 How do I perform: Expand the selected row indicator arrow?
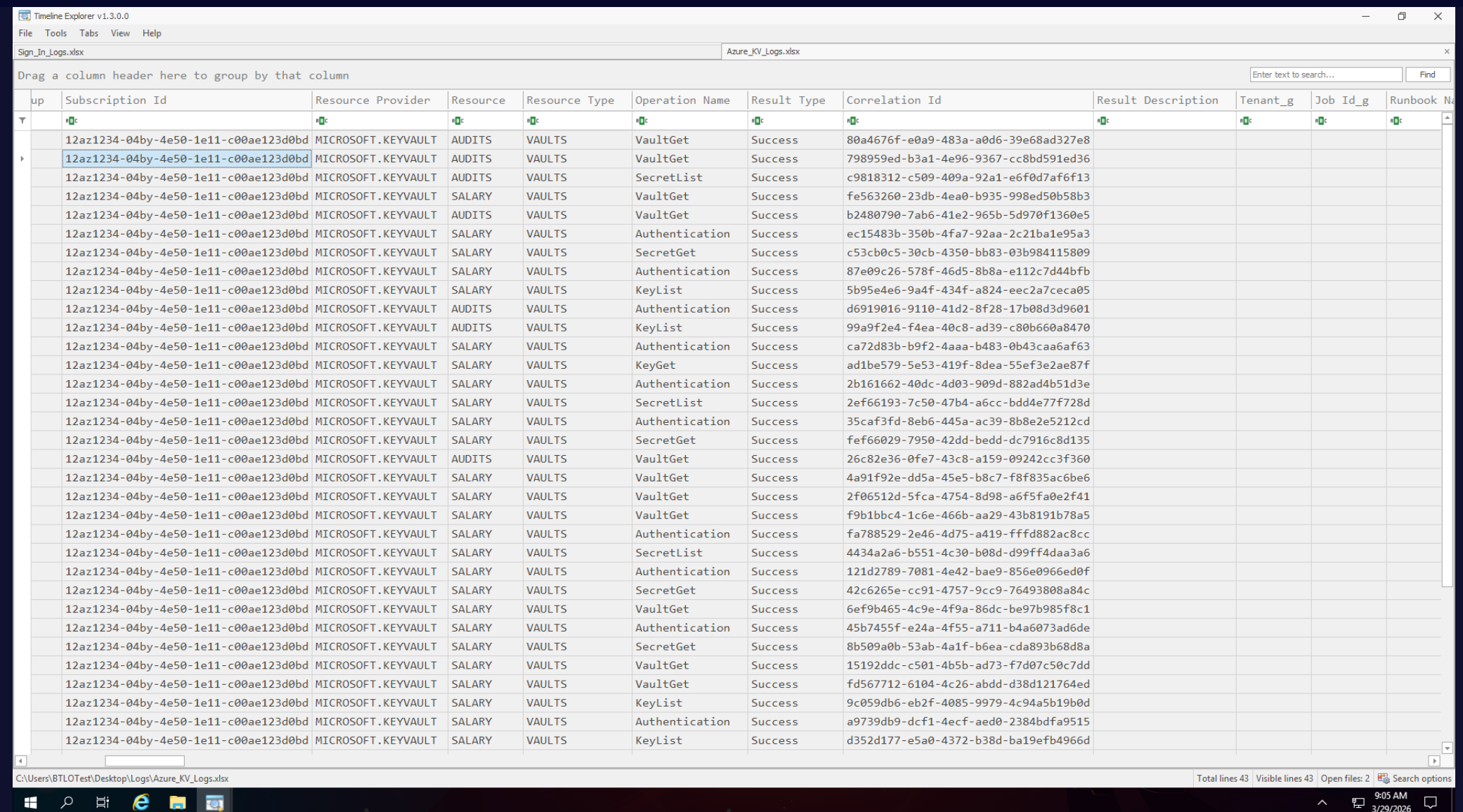(22, 159)
